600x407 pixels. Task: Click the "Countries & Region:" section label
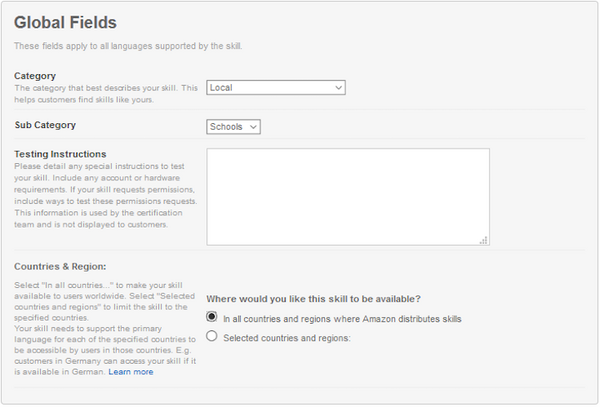(60, 266)
